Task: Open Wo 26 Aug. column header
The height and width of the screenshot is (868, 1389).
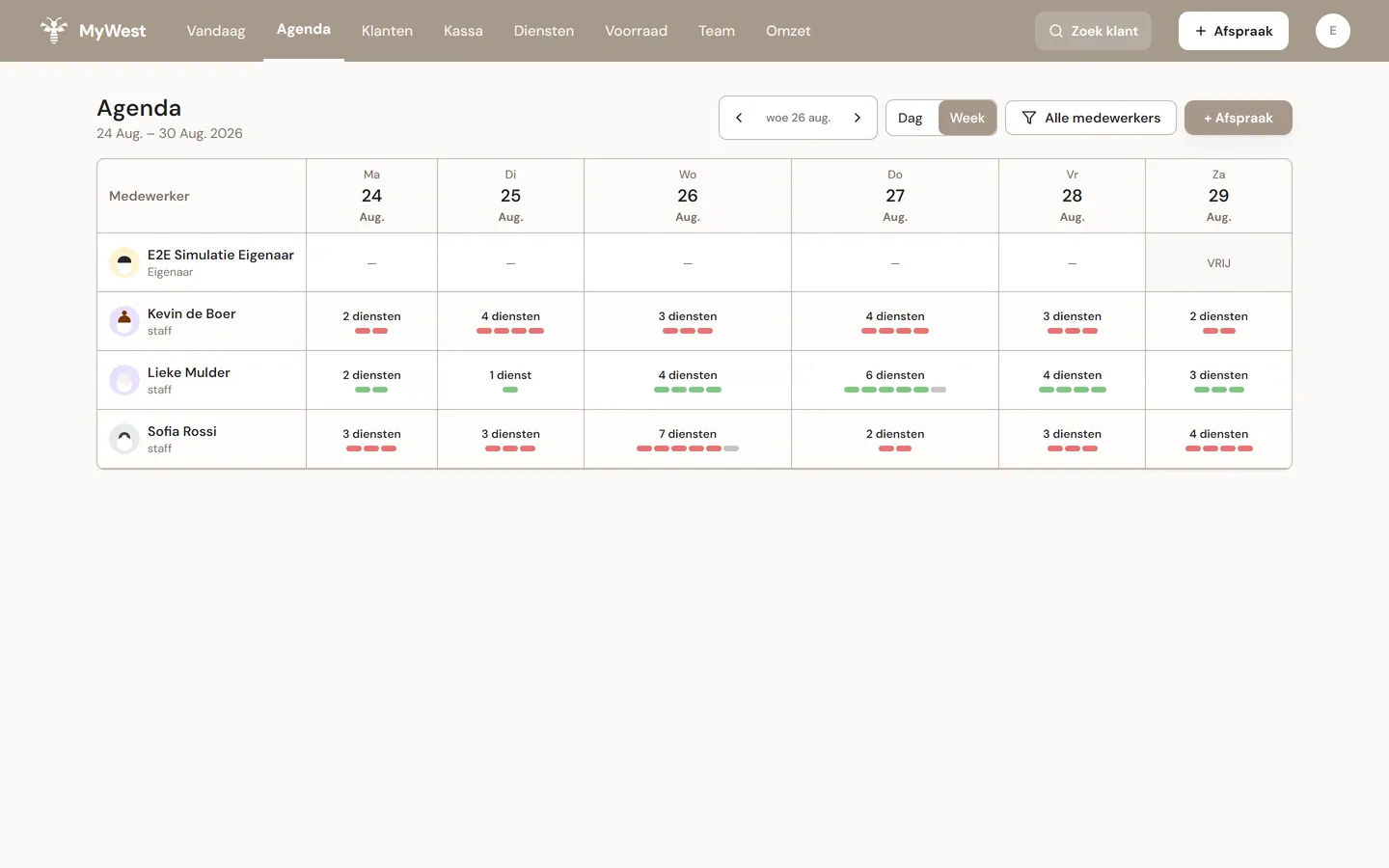Action: (688, 196)
